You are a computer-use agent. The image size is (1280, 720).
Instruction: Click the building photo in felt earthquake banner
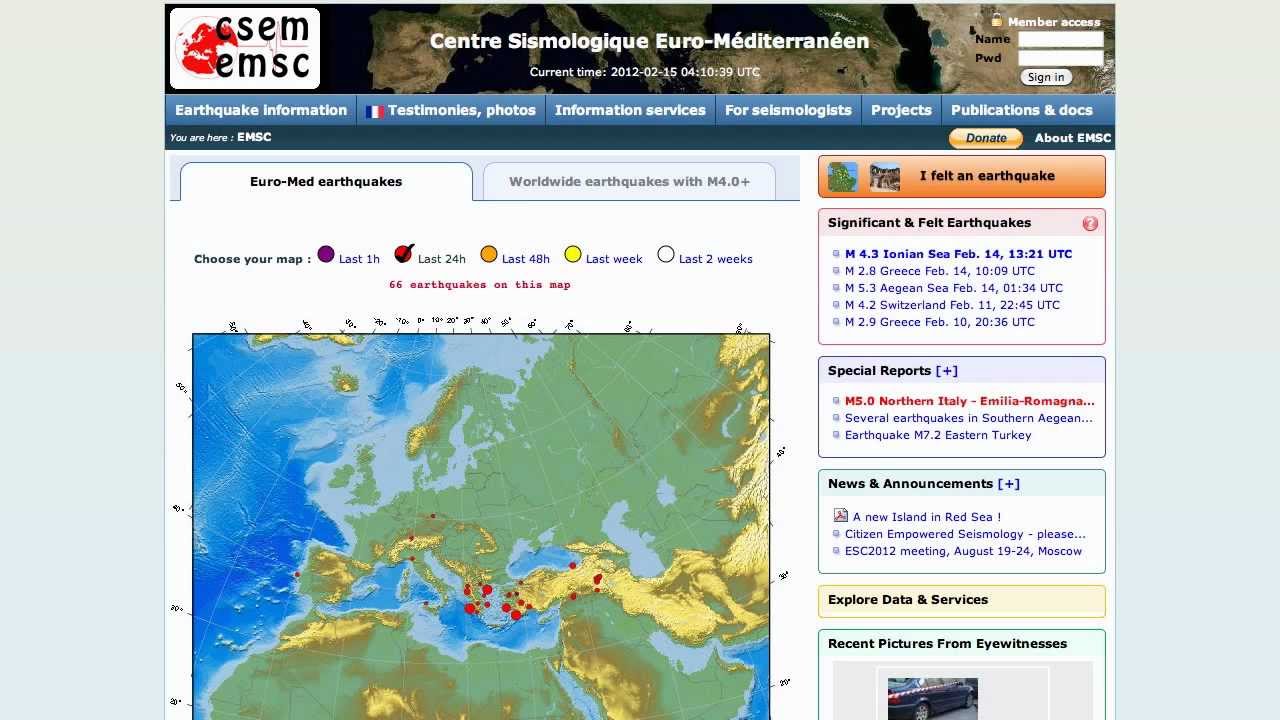point(885,177)
